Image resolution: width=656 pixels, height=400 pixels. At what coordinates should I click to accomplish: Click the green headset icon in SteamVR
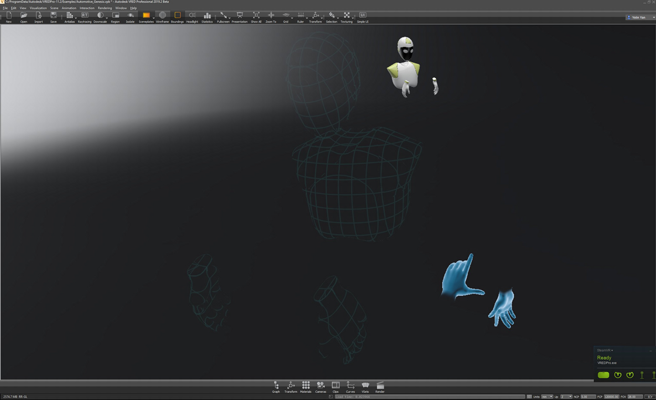603,375
